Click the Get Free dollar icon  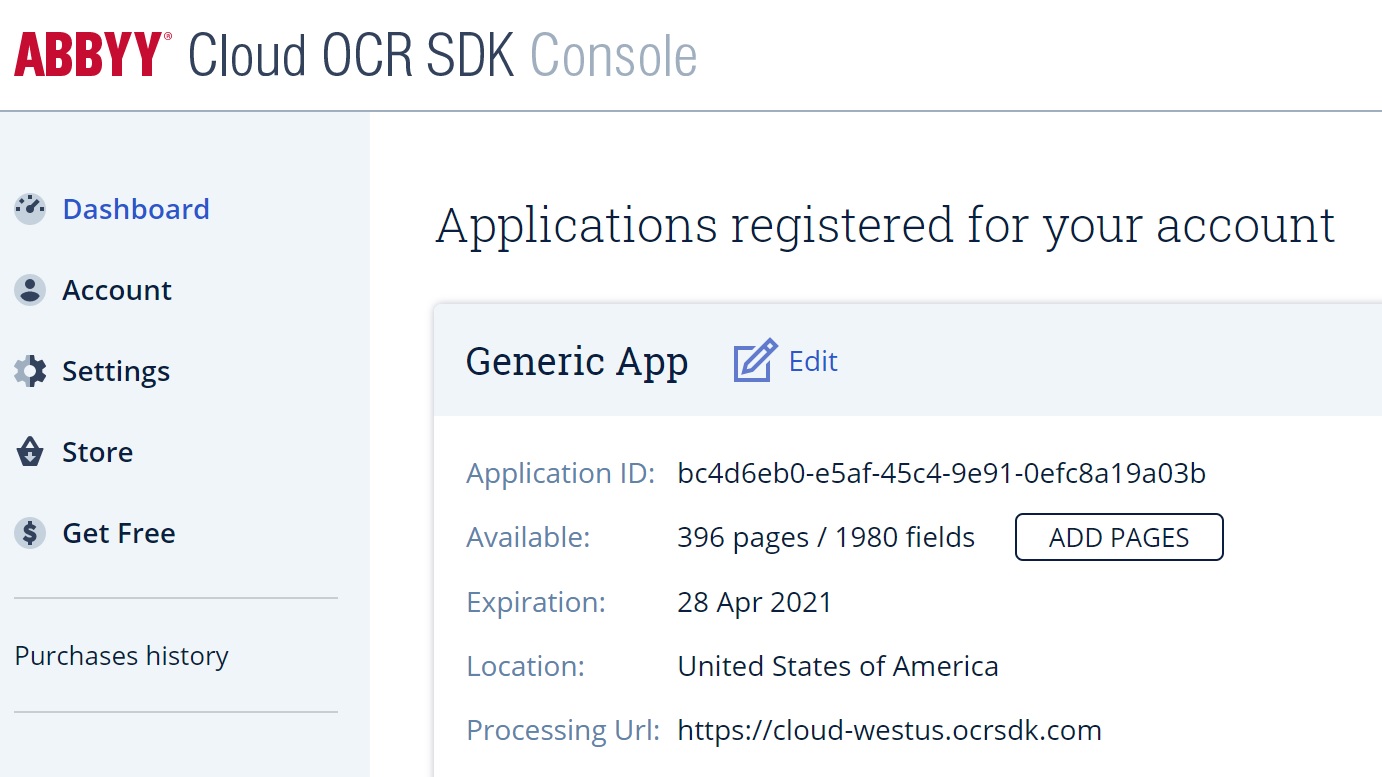click(x=30, y=533)
